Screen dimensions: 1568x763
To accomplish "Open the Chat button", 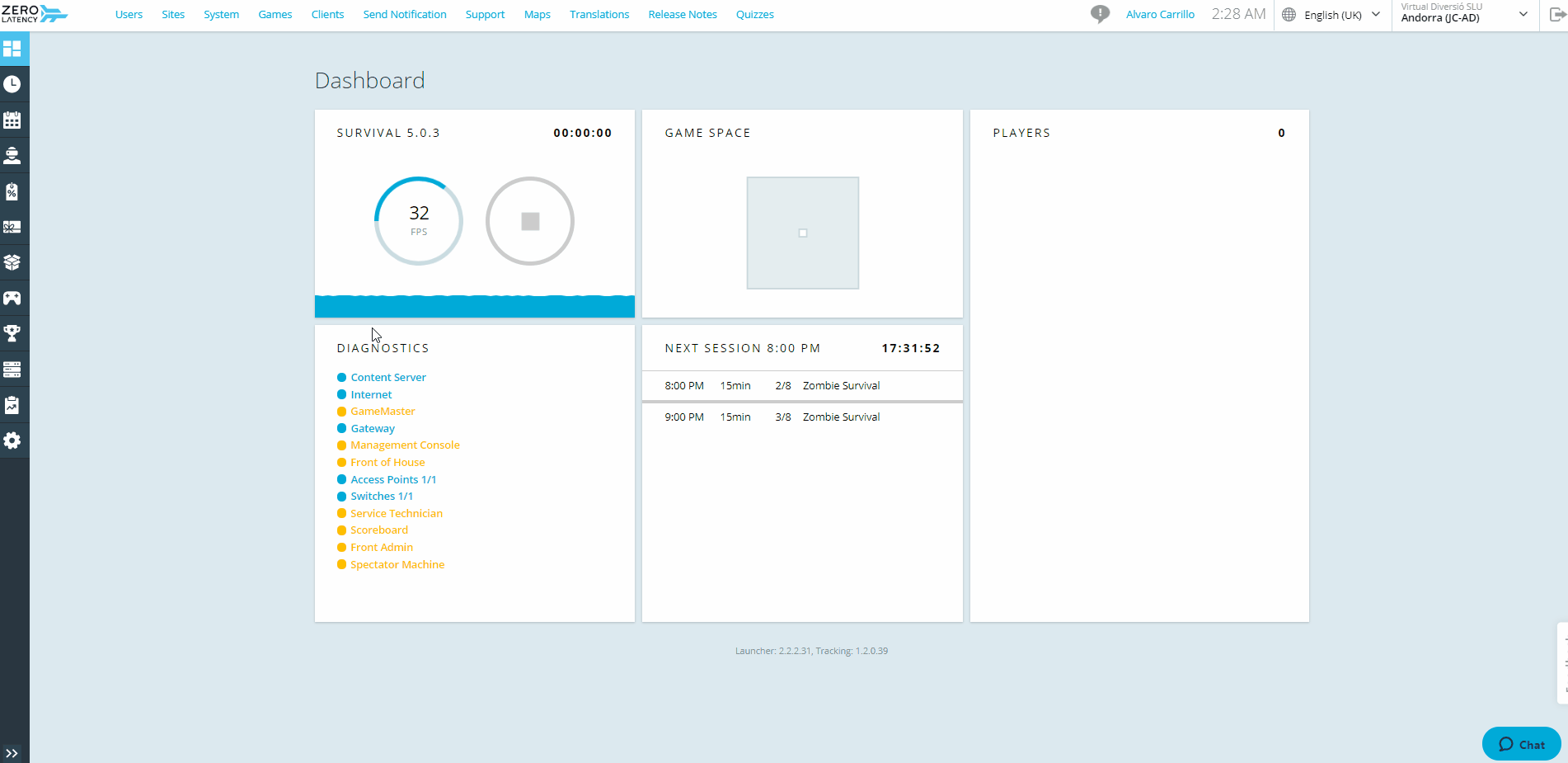I will click(1521, 744).
